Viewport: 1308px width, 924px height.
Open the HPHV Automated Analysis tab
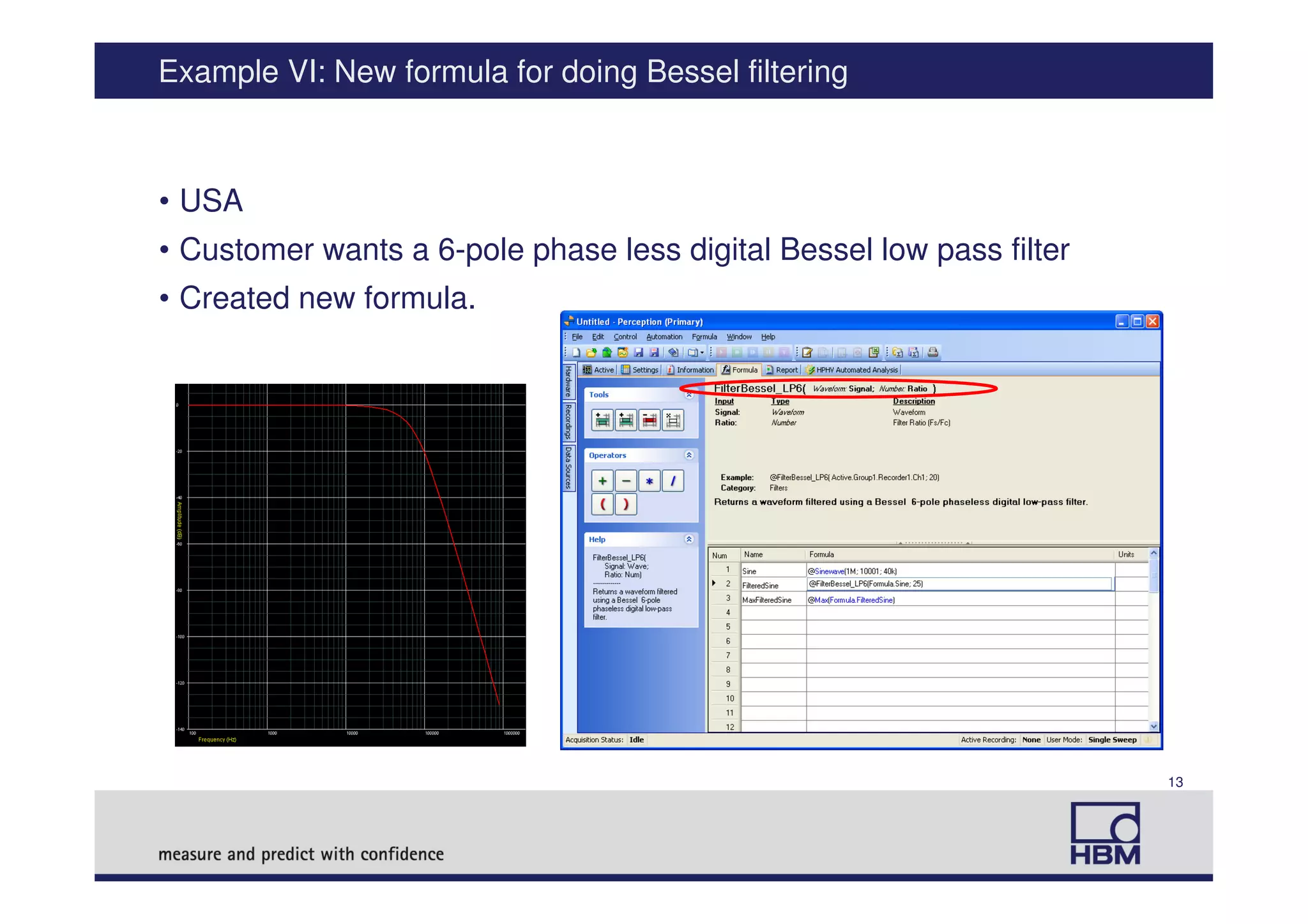pos(852,370)
